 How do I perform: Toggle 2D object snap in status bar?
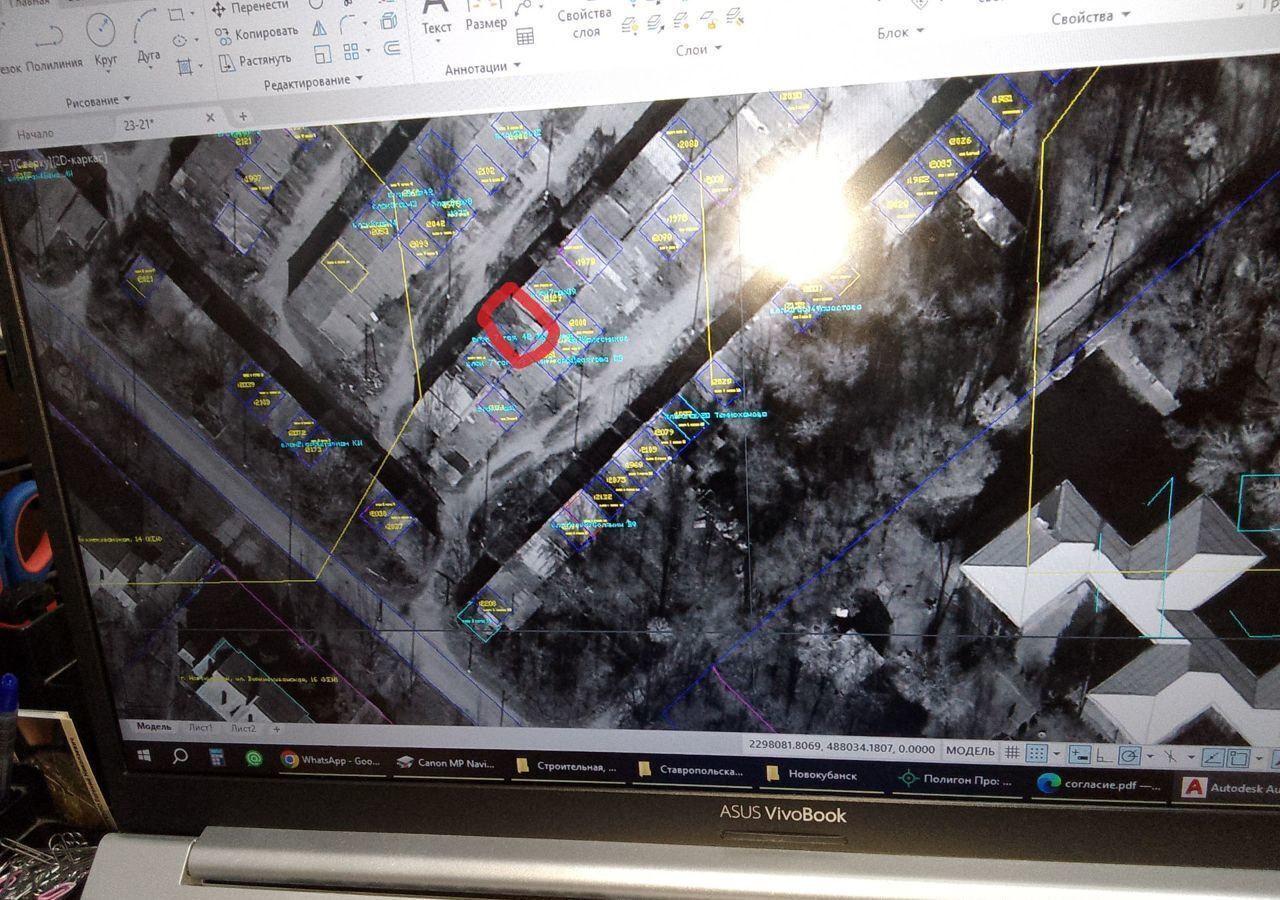pyautogui.click(x=1239, y=759)
